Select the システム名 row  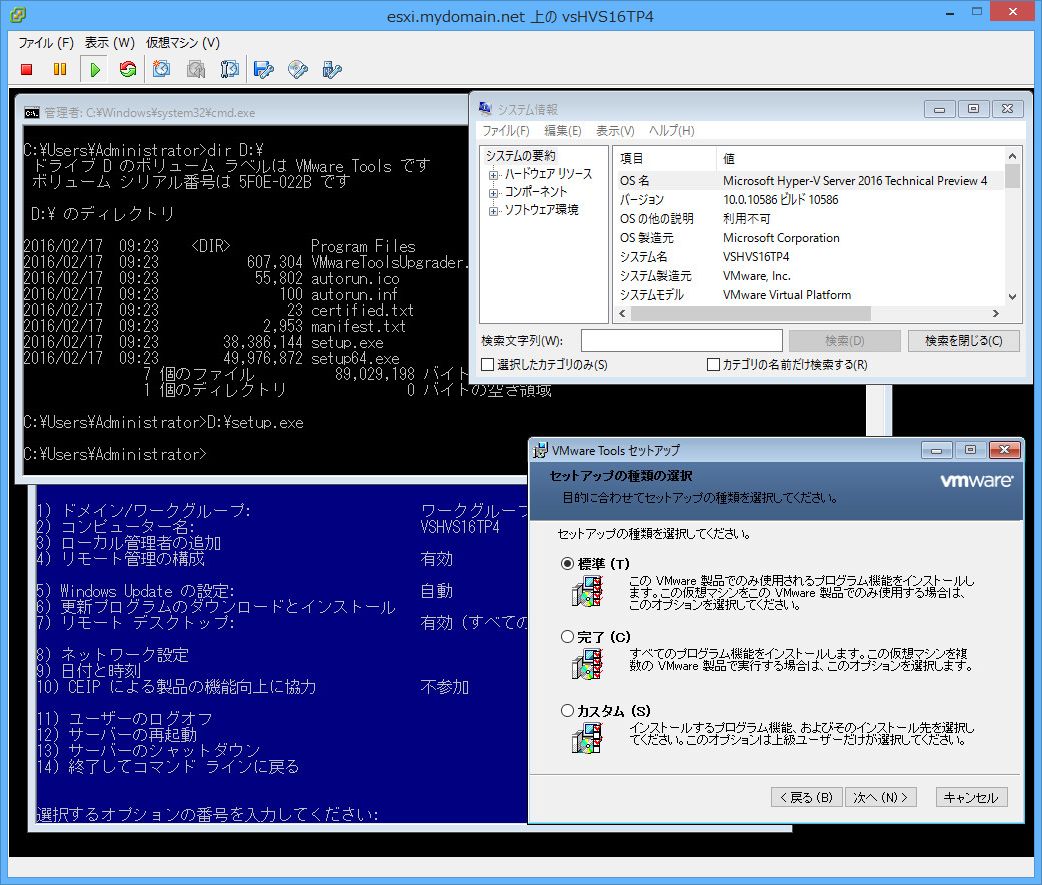[x=809, y=256]
